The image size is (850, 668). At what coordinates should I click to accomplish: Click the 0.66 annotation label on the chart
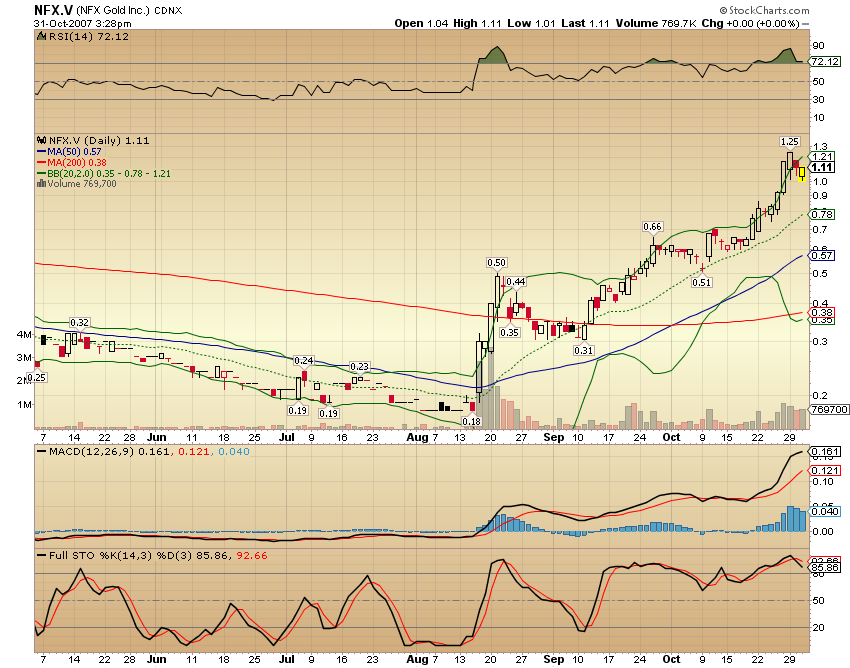[652, 227]
